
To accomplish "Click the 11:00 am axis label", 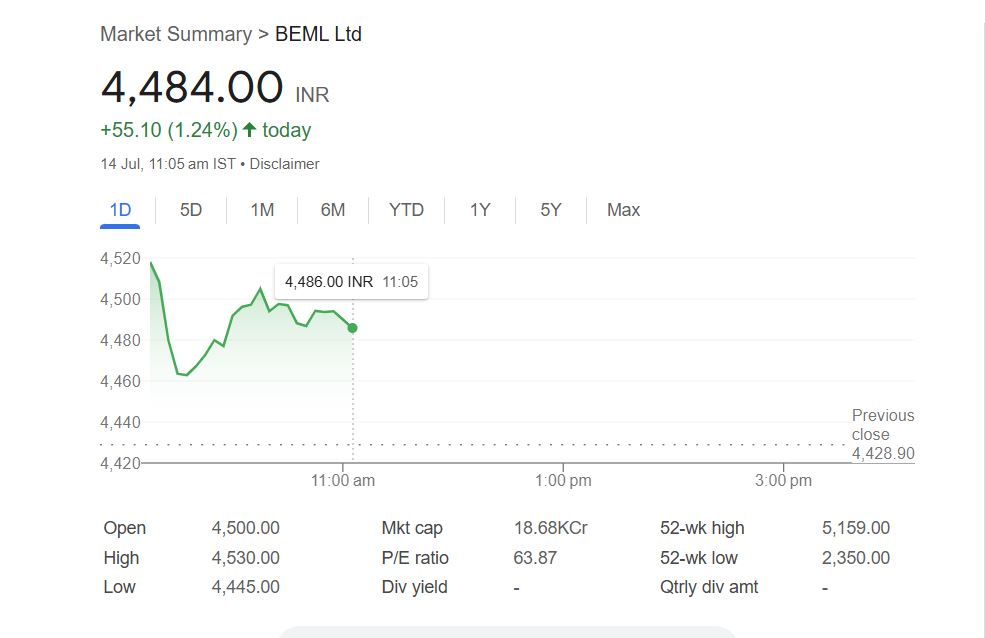I will (x=343, y=481).
